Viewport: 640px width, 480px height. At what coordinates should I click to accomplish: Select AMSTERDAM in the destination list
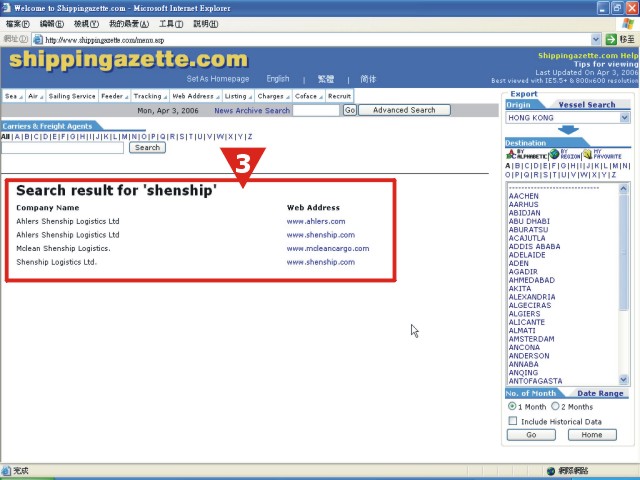click(531, 339)
